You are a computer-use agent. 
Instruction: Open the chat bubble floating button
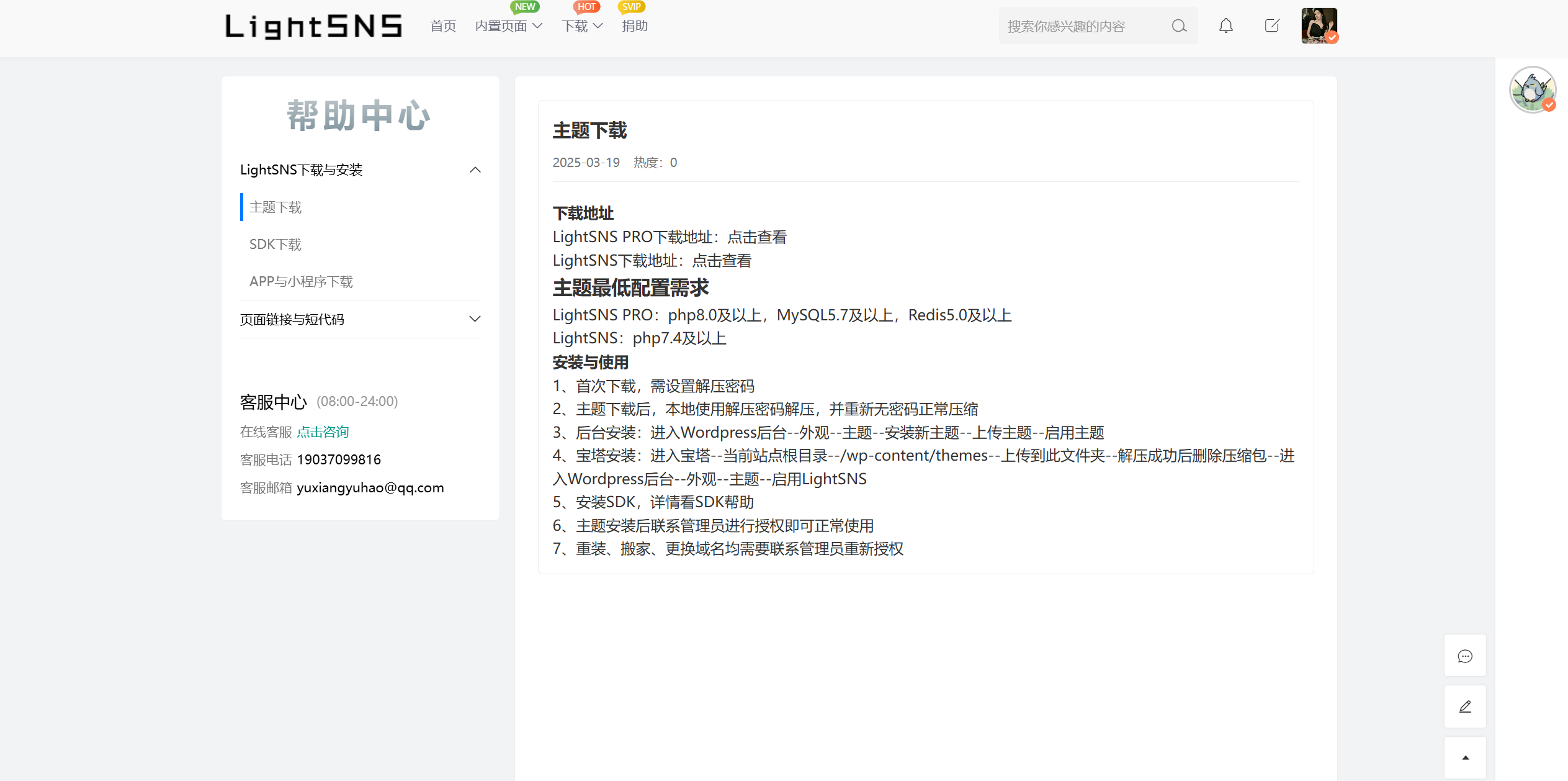pyautogui.click(x=1465, y=656)
